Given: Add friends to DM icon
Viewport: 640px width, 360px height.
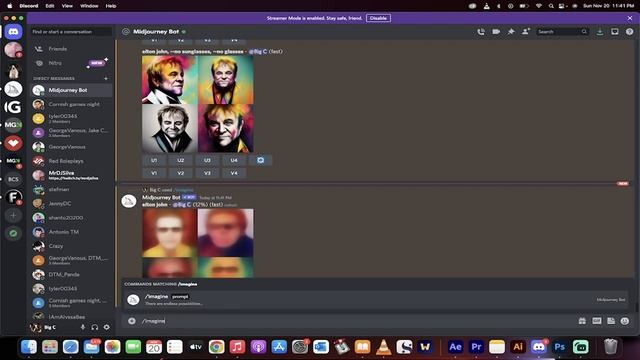Looking at the screenshot, I should click(x=526, y=31).
